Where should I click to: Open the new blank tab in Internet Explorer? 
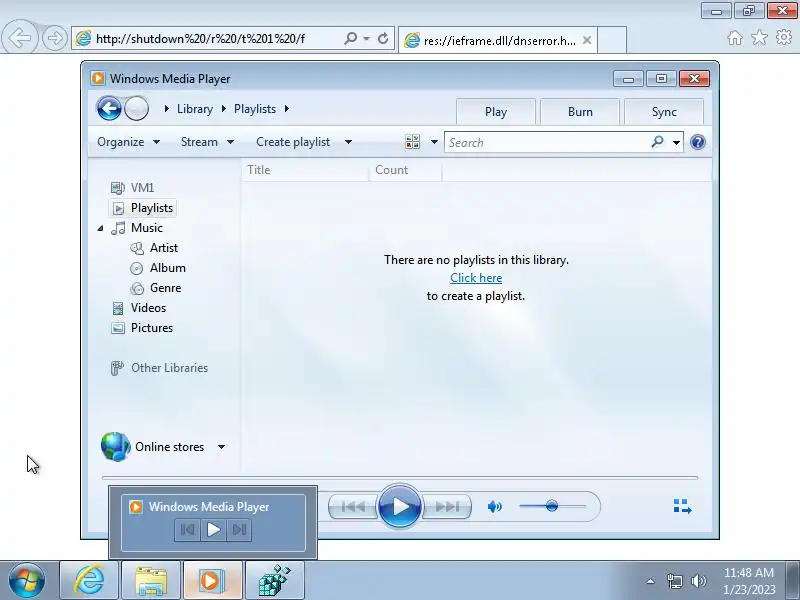point(612,40)
